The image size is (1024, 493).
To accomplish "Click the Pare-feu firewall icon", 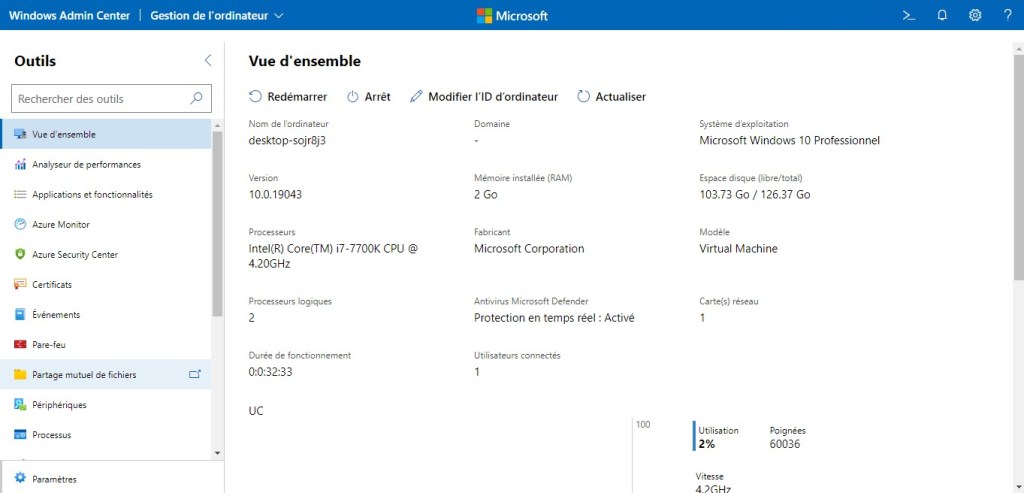I will (20, 345).
